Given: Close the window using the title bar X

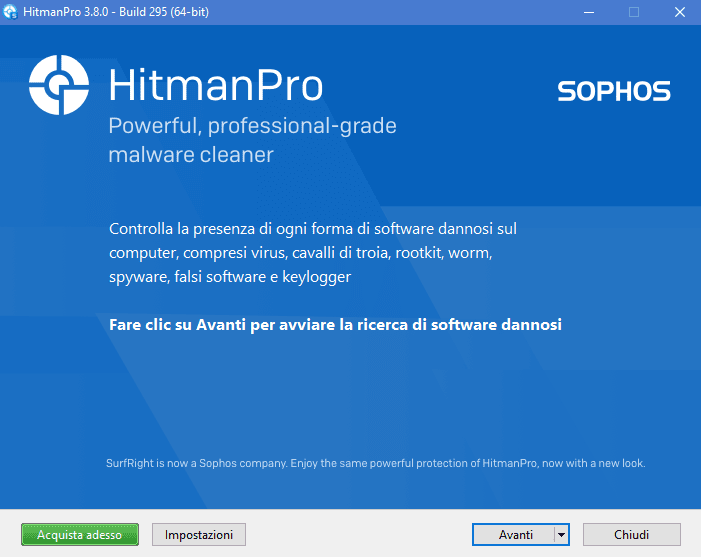Looking at the screenshot, I should point(679,11).
